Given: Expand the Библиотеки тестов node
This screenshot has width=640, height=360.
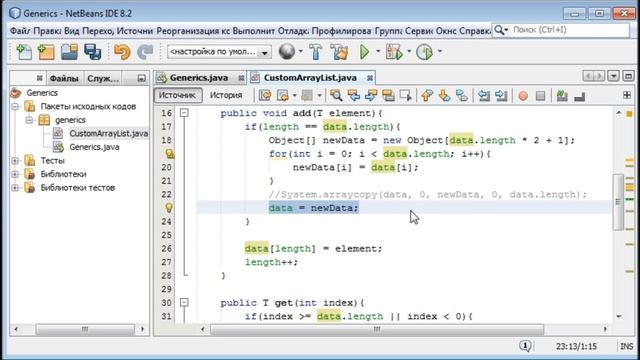Looking at the screenshot, I should click(x=15, y=188).
